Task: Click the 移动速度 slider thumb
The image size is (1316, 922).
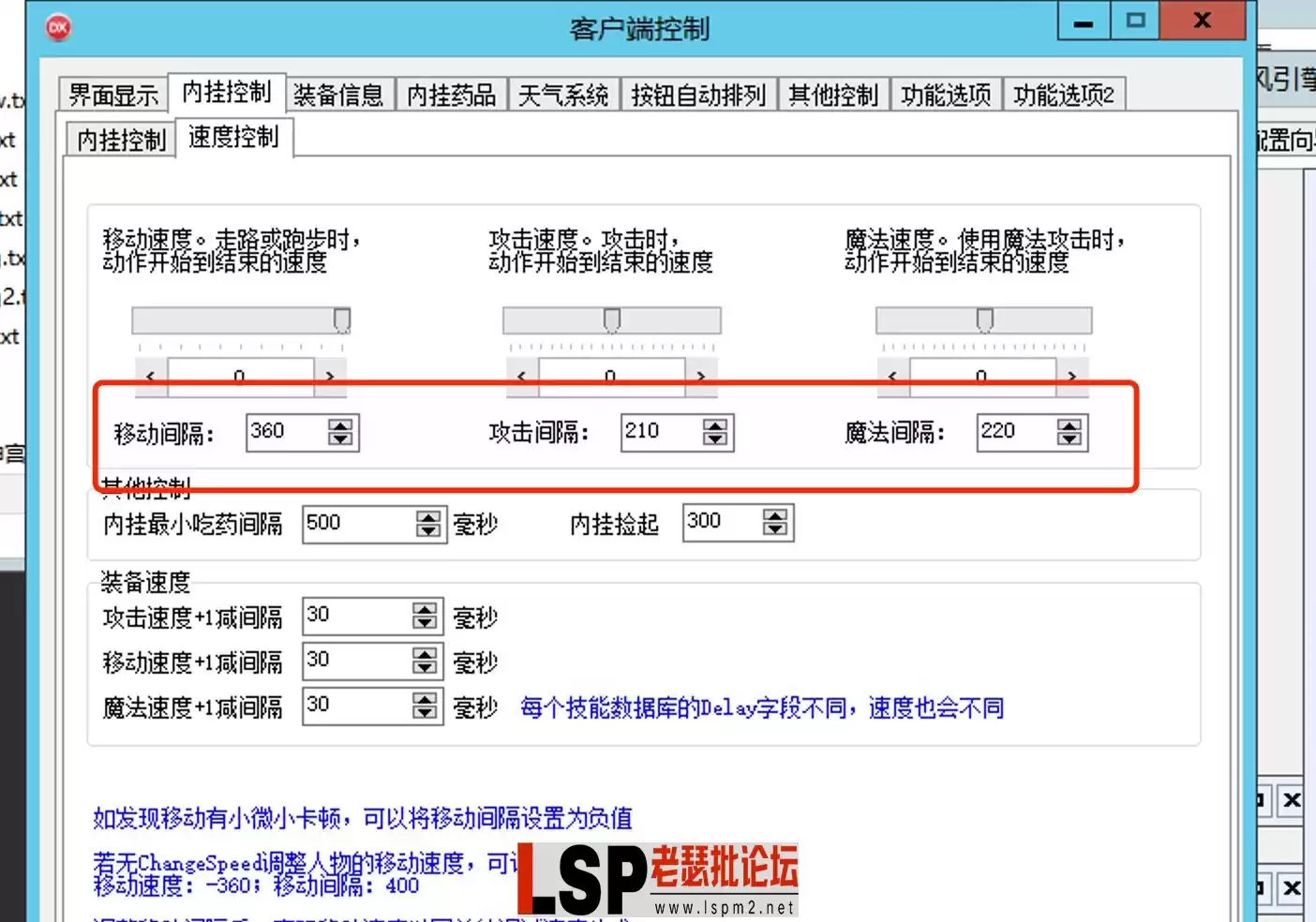Action: 342,320
